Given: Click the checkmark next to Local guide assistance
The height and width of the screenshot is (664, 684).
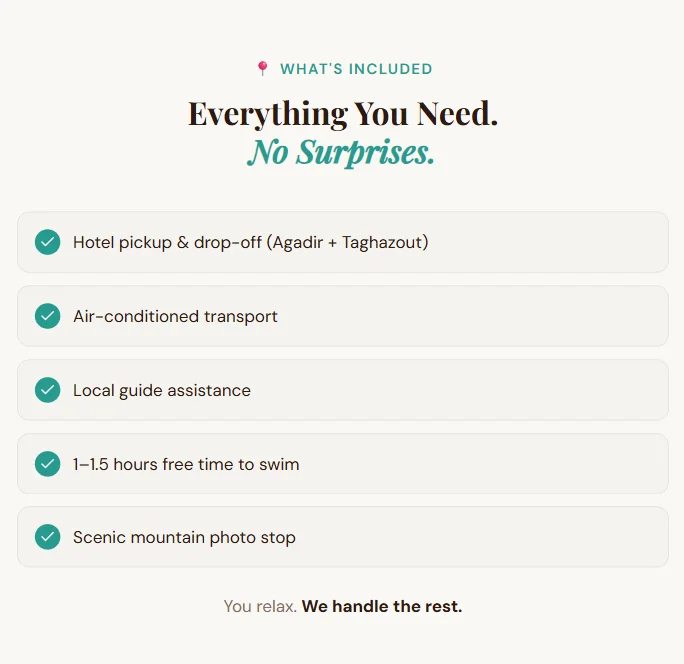Looking at the screenshot, I should pos(47,390).
